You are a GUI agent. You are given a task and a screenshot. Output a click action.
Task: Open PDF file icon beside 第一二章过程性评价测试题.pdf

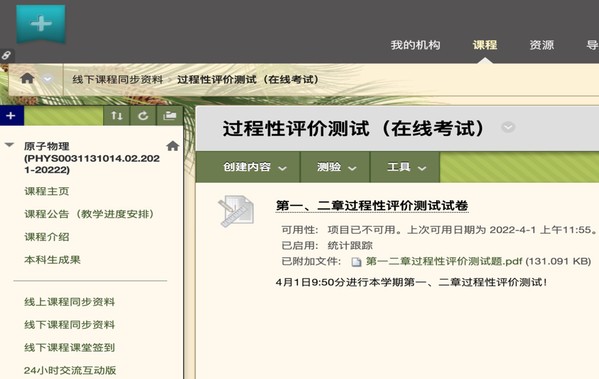tap(356, 262)
